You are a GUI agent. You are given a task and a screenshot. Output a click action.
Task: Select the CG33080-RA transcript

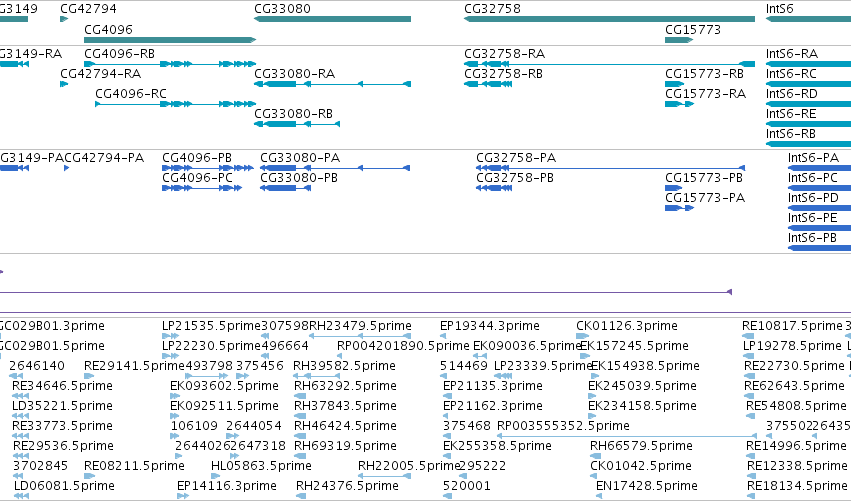pos(332,84)
